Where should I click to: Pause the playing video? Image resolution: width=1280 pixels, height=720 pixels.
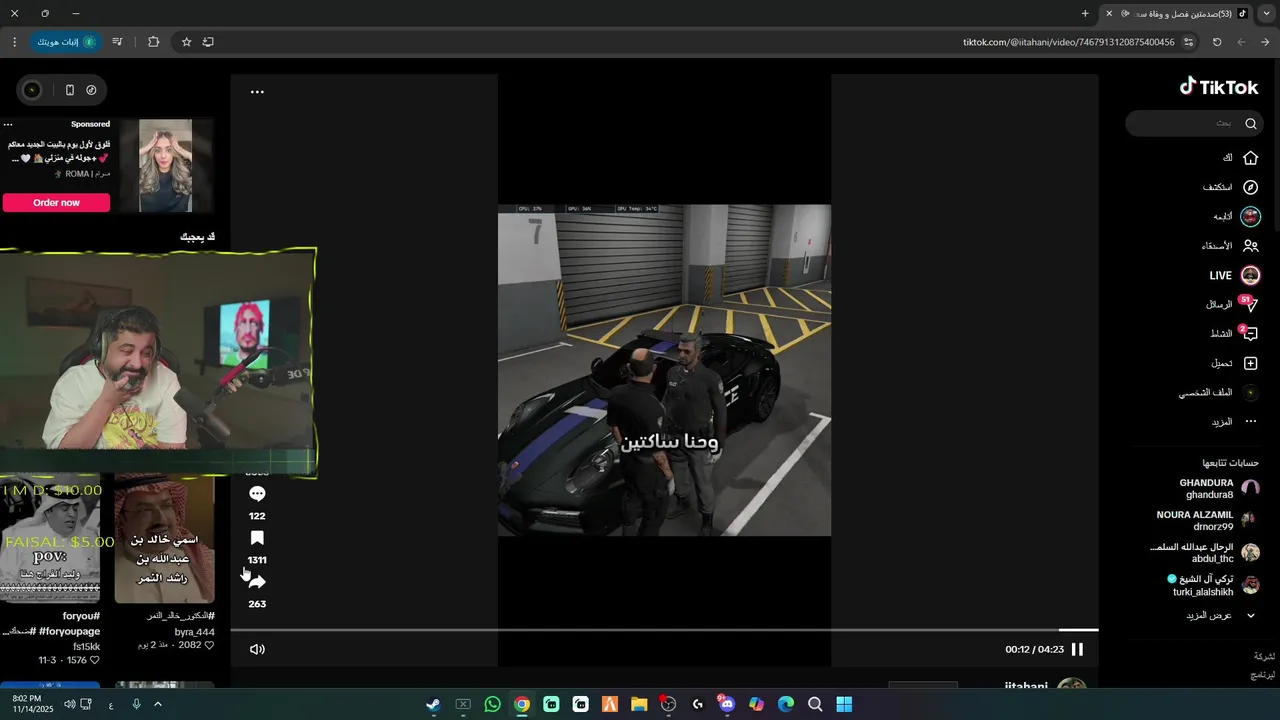click(1077, 649)
